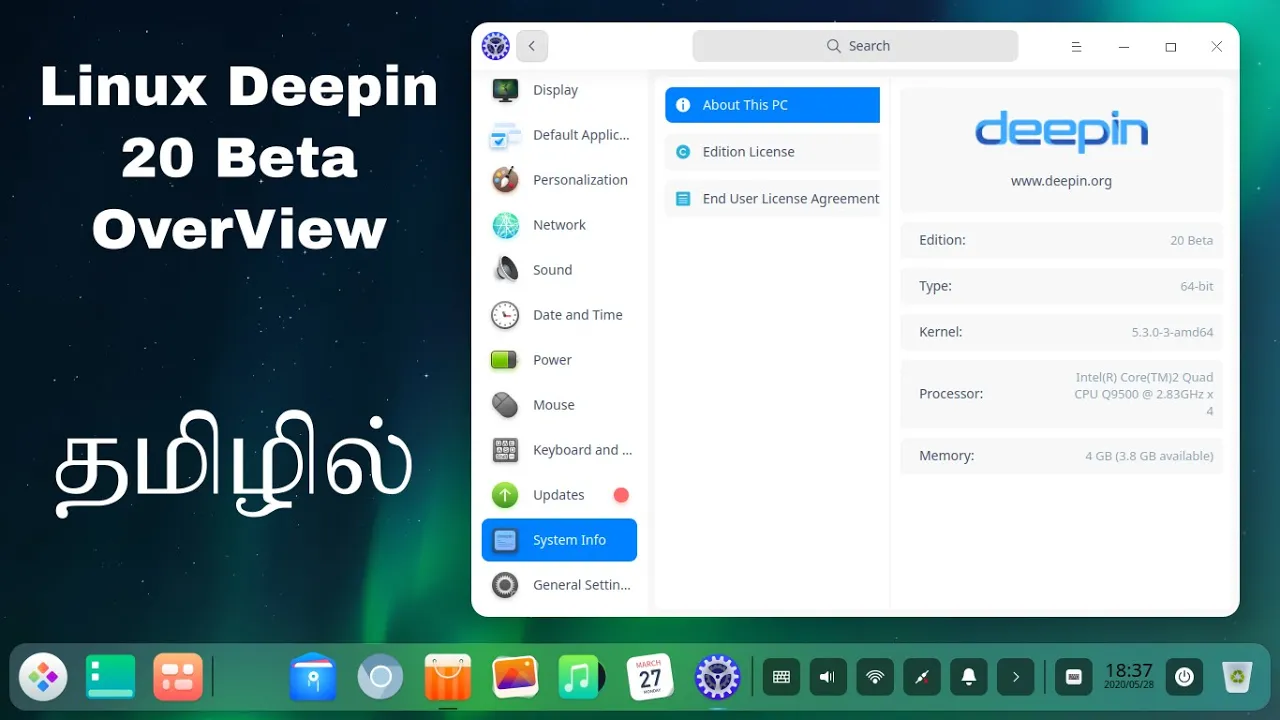Open the launcher from the dock
The height and width of the screenshot is (720, 1280).
(x=43, y=677)
